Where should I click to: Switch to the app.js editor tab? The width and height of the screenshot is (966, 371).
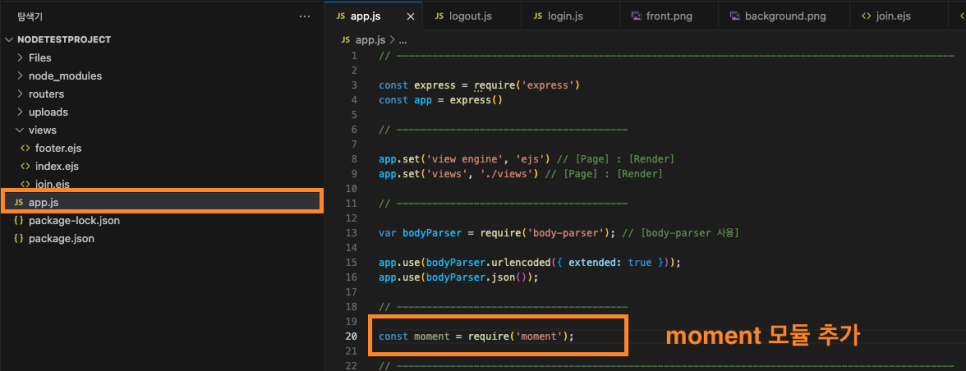click(374, 16)
